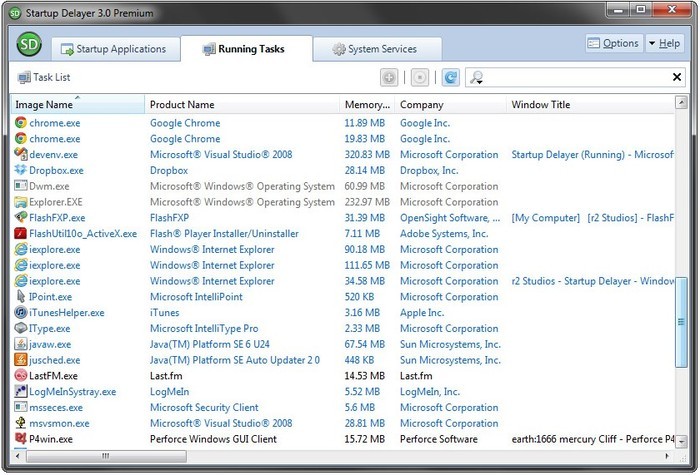Click the Dropbox.exe icon in the list

21,171
